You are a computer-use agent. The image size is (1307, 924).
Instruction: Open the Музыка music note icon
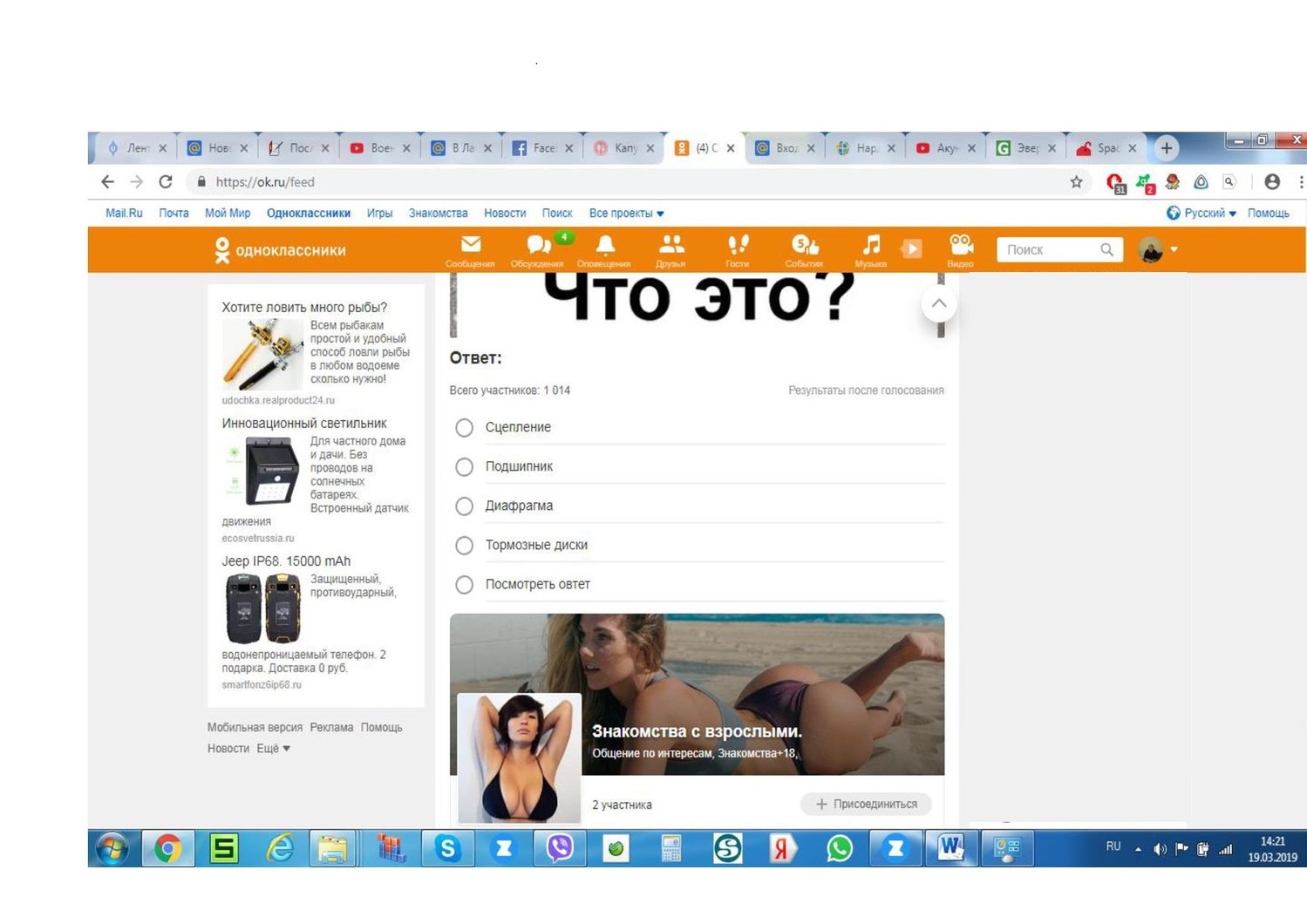871,250
